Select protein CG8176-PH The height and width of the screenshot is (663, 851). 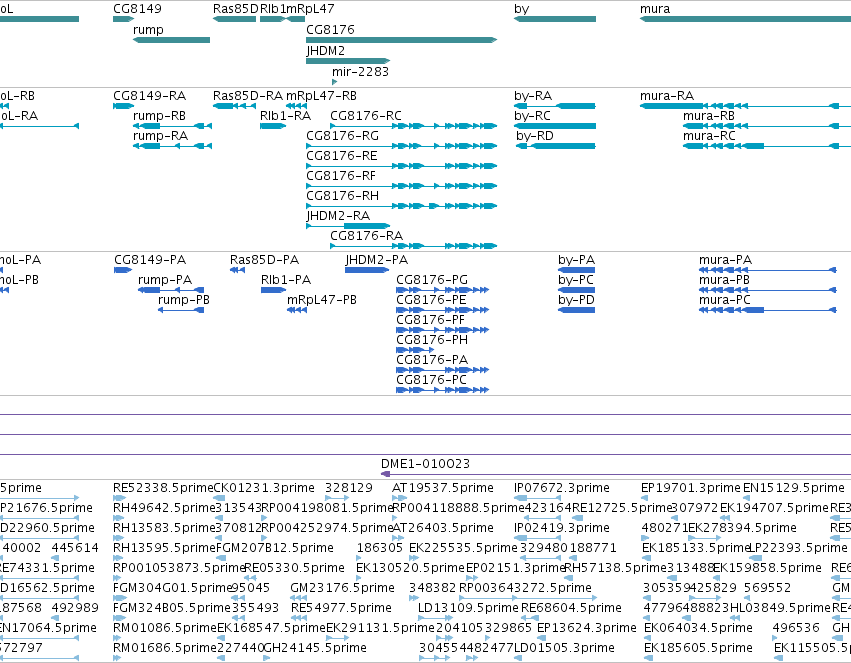[432, 340]
